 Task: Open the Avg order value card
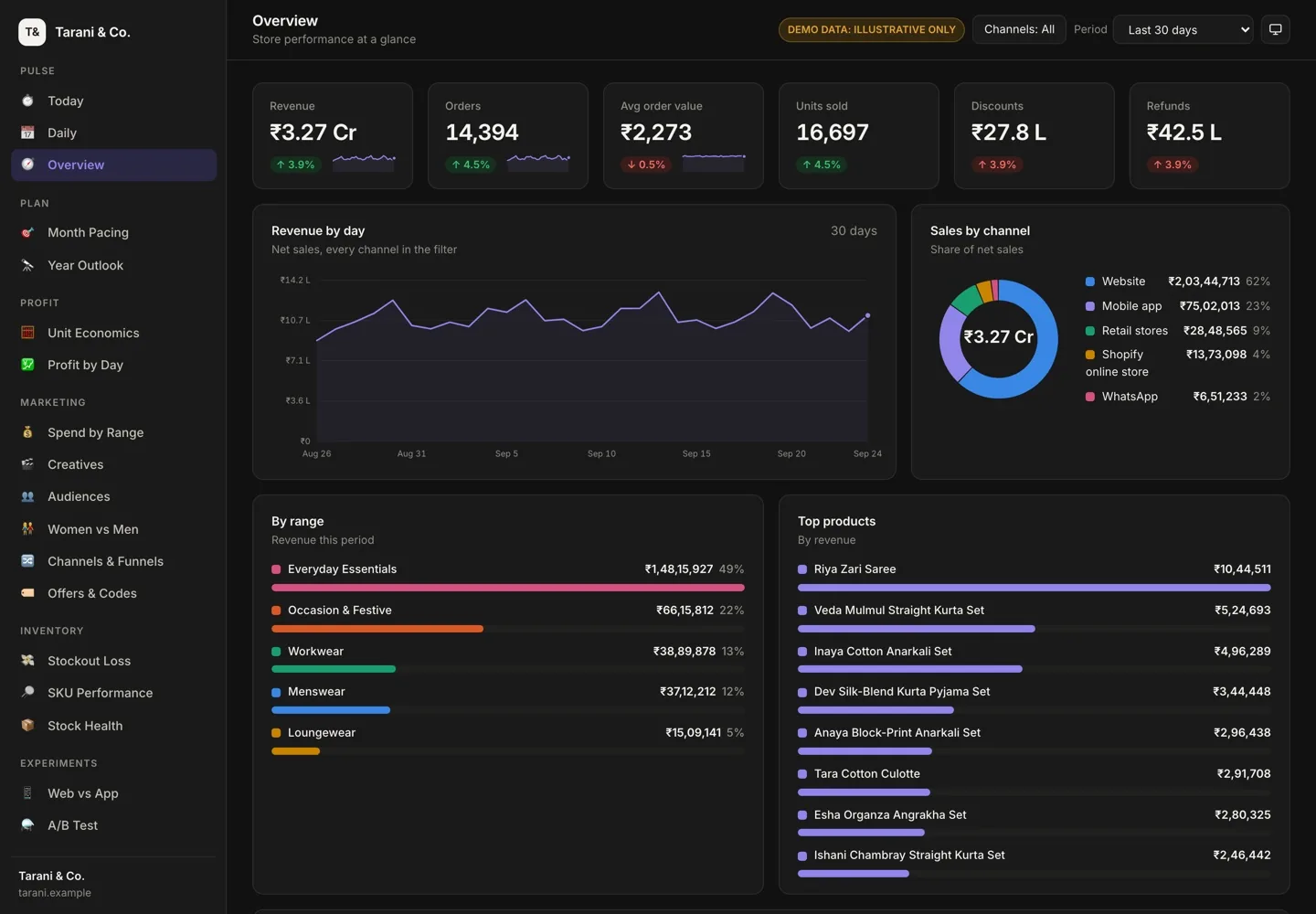coord(684,136)
